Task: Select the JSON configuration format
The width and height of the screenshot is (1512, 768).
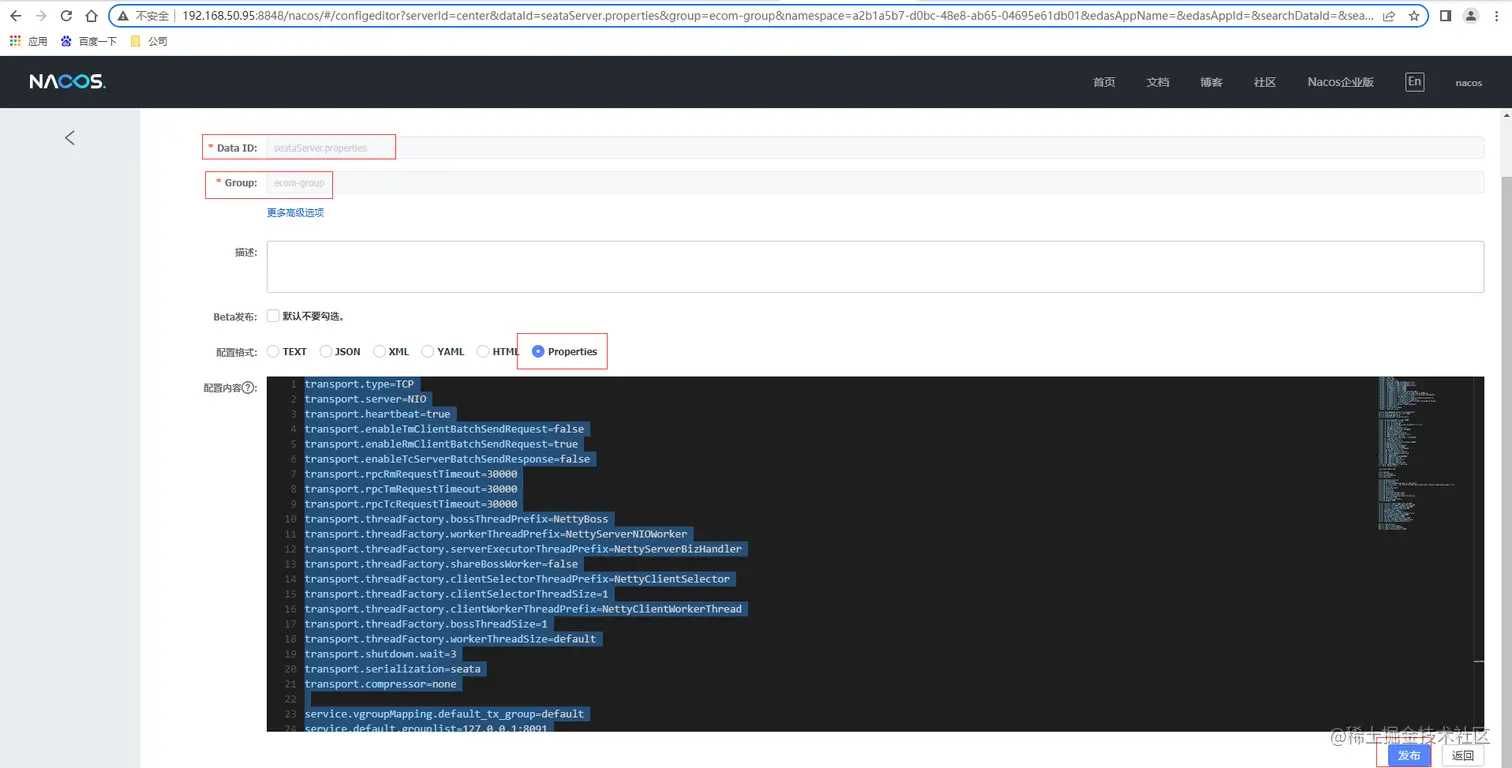Action: point(325,351)
